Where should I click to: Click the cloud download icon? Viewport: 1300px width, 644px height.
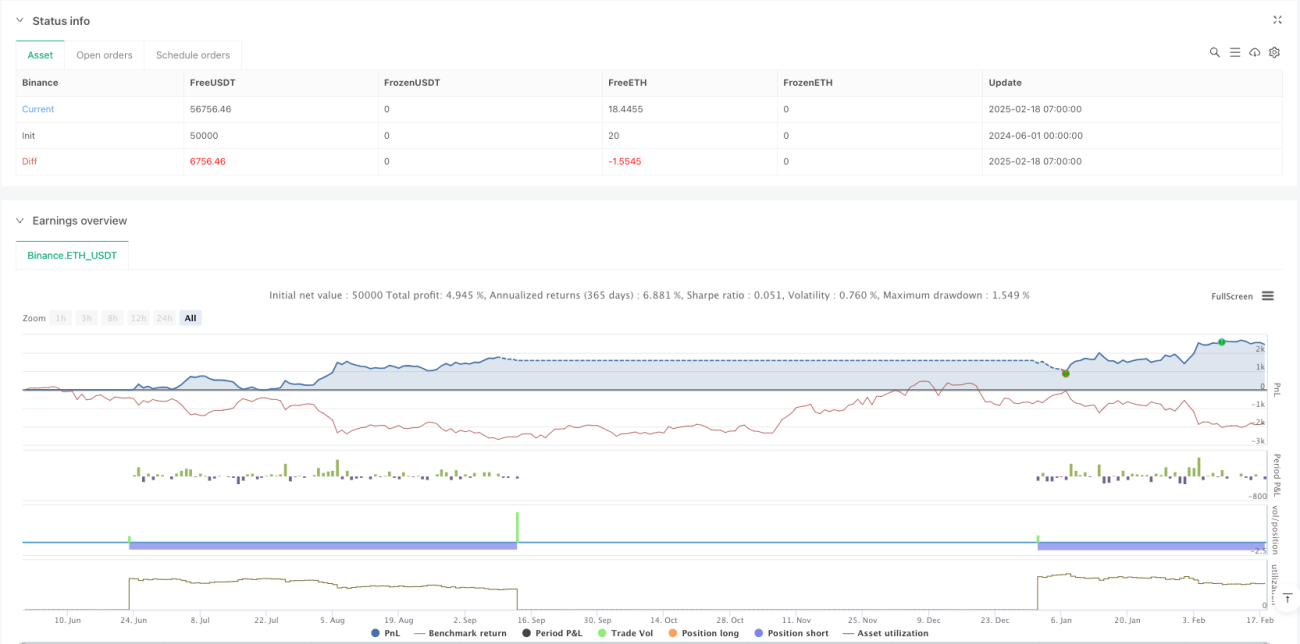click(1254, 52)
